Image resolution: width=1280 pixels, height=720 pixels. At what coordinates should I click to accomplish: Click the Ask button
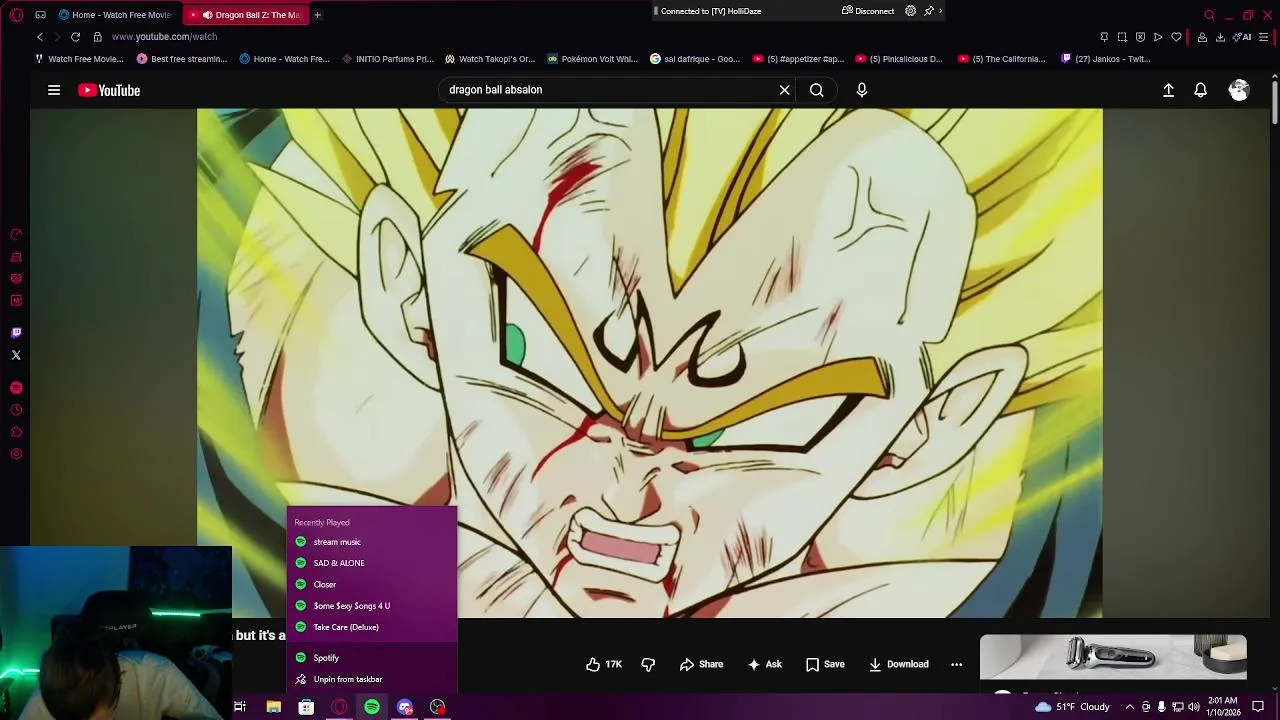point(764,664)
